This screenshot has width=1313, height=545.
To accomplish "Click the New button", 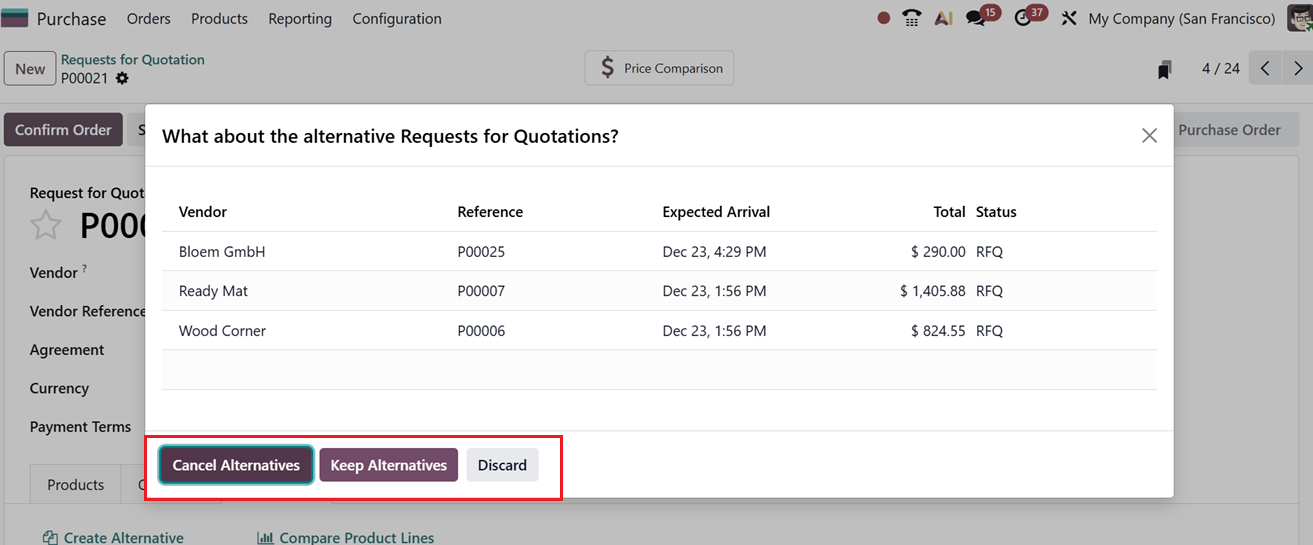I will click(x=30, y=69).
